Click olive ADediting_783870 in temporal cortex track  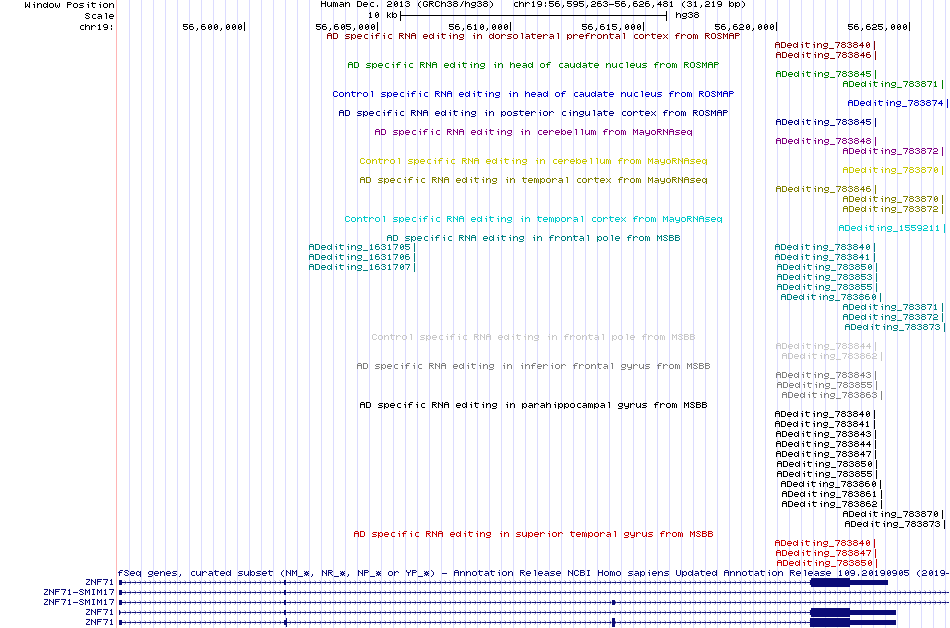892,199
